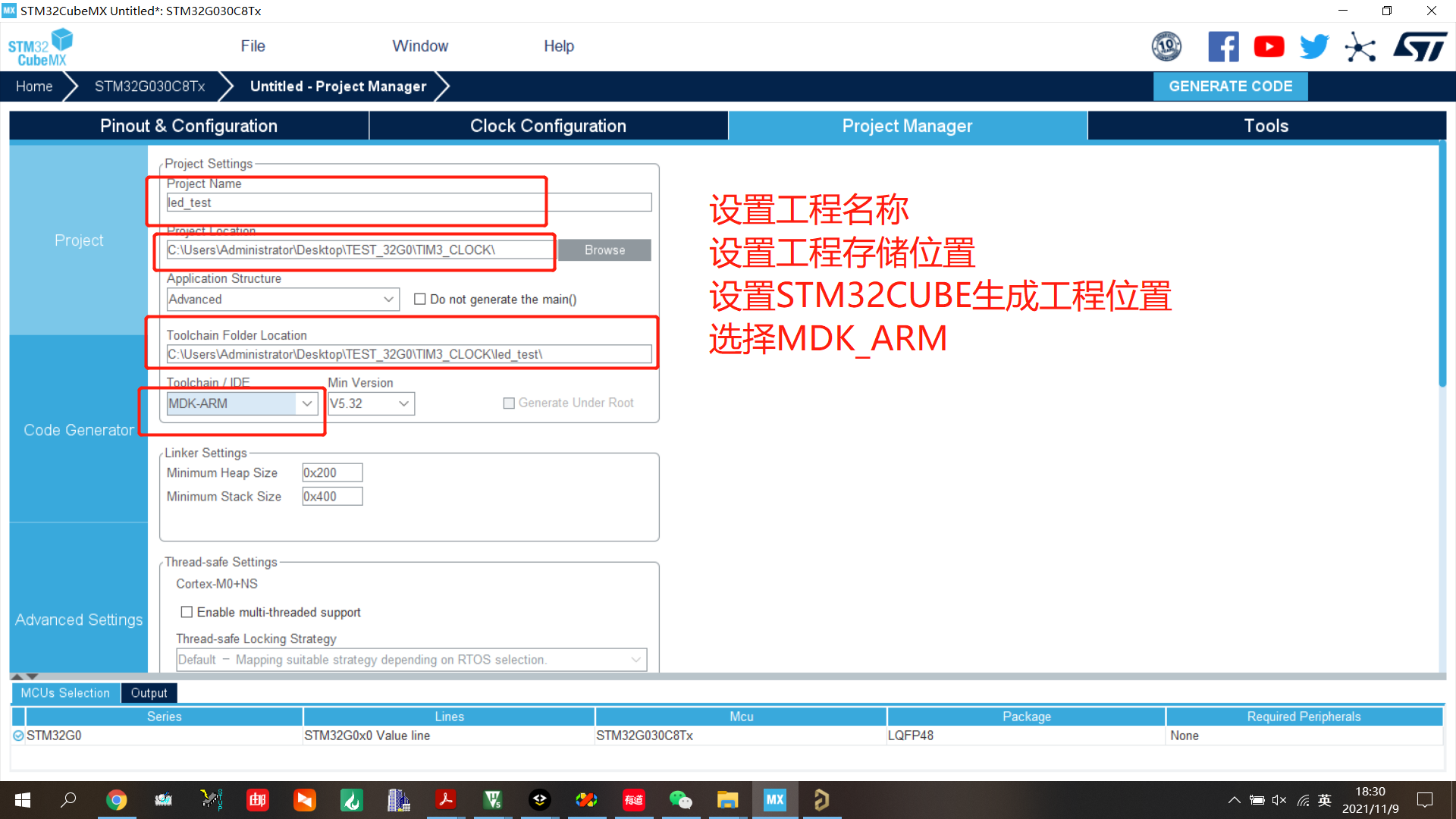The width and height of the screenshot is (1456, 819).
Task: Click the GENERATE CODE button
Action: click(x=1230, y=86)
